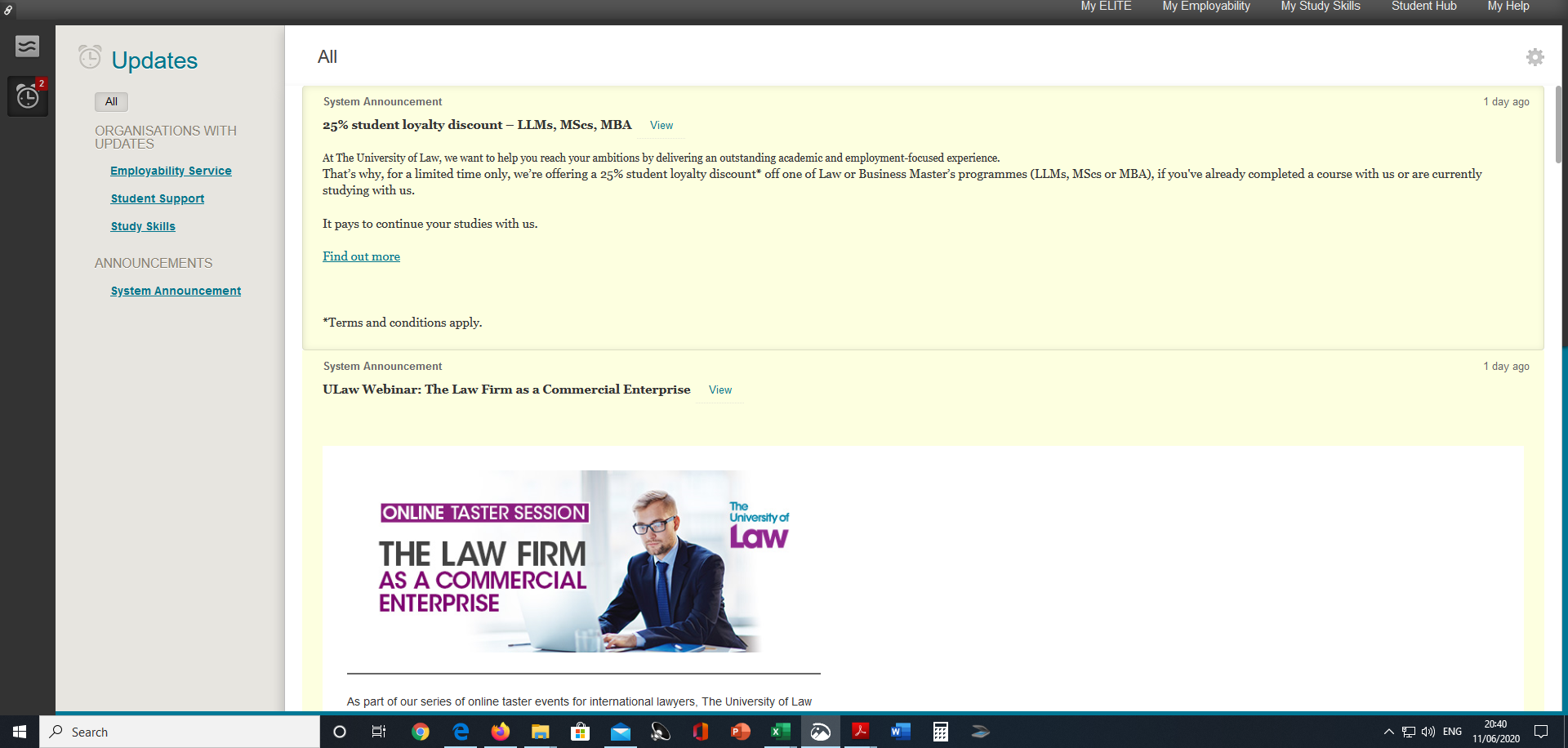Open network status tray icon

point(1409,732)
